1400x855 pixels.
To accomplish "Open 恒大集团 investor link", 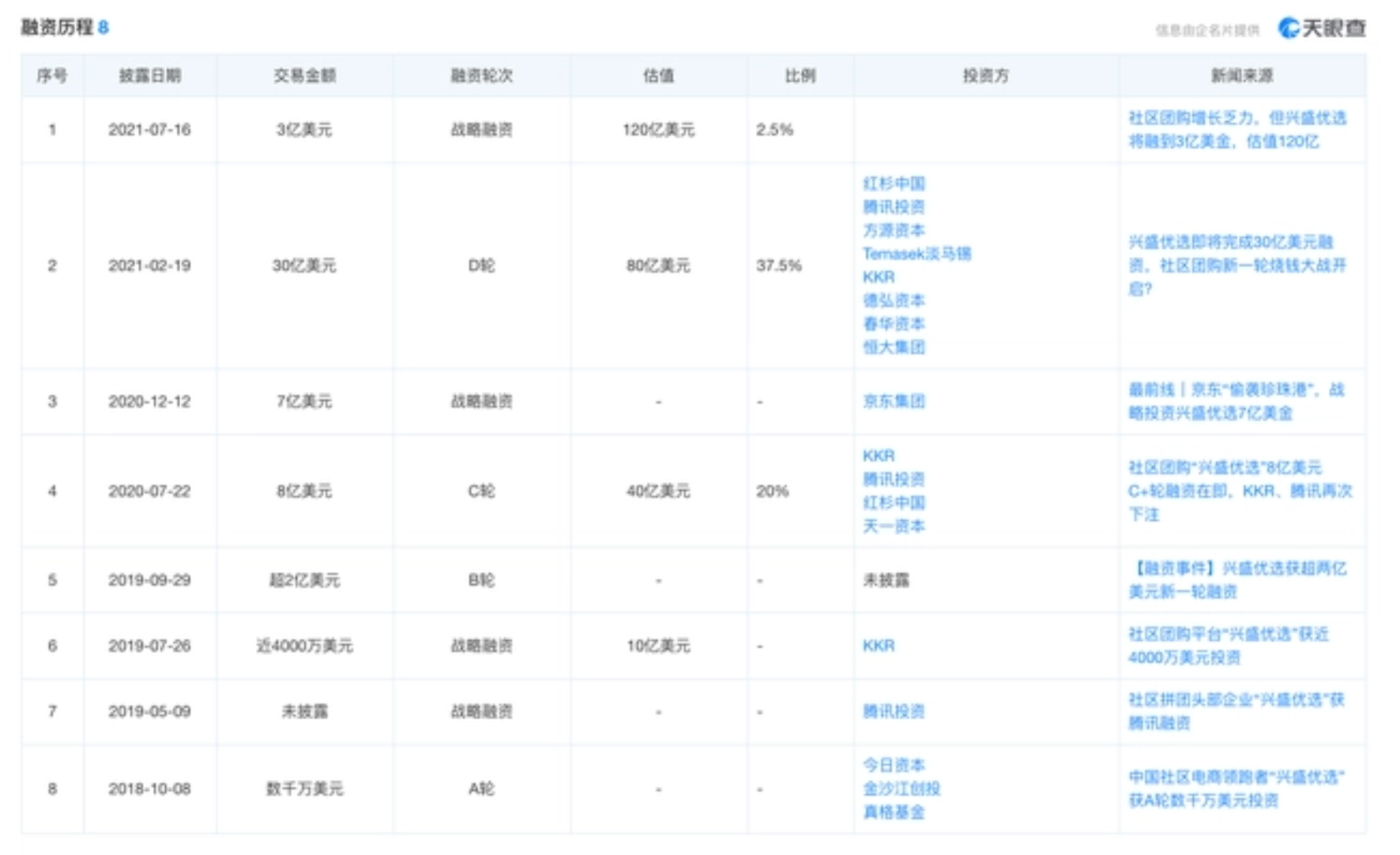I will (894, 347).
